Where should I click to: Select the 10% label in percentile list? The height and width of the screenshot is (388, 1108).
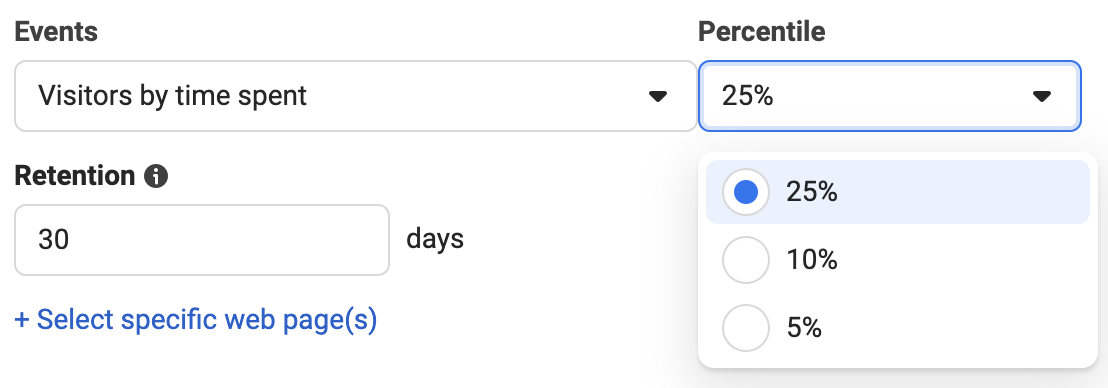pos(812,260)
